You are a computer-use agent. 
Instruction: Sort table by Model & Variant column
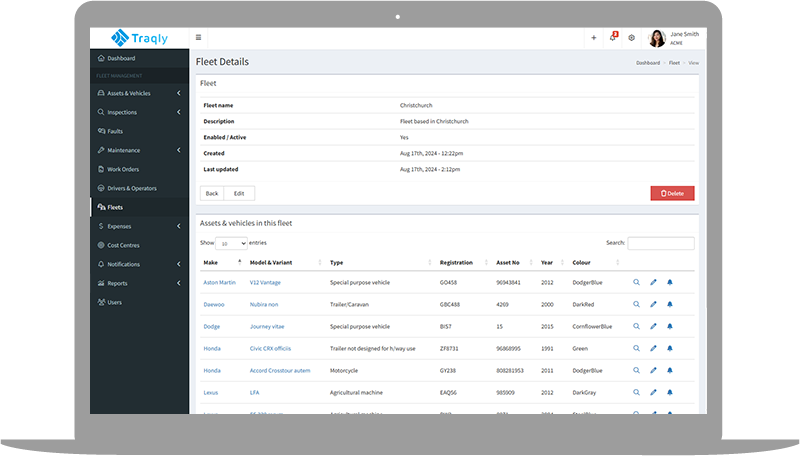(285, 262)
